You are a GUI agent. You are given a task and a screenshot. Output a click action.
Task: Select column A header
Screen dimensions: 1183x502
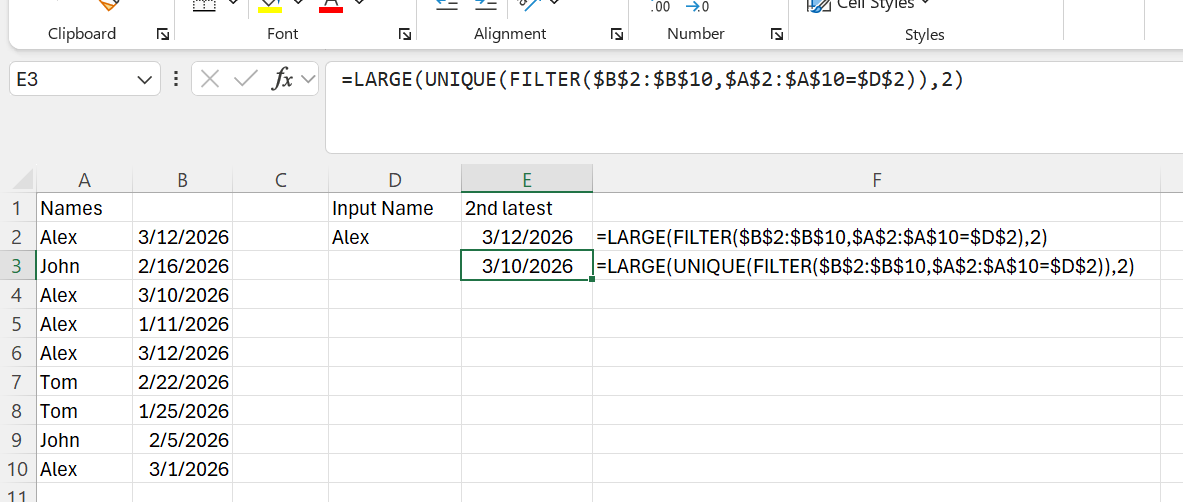click(84, 180)
